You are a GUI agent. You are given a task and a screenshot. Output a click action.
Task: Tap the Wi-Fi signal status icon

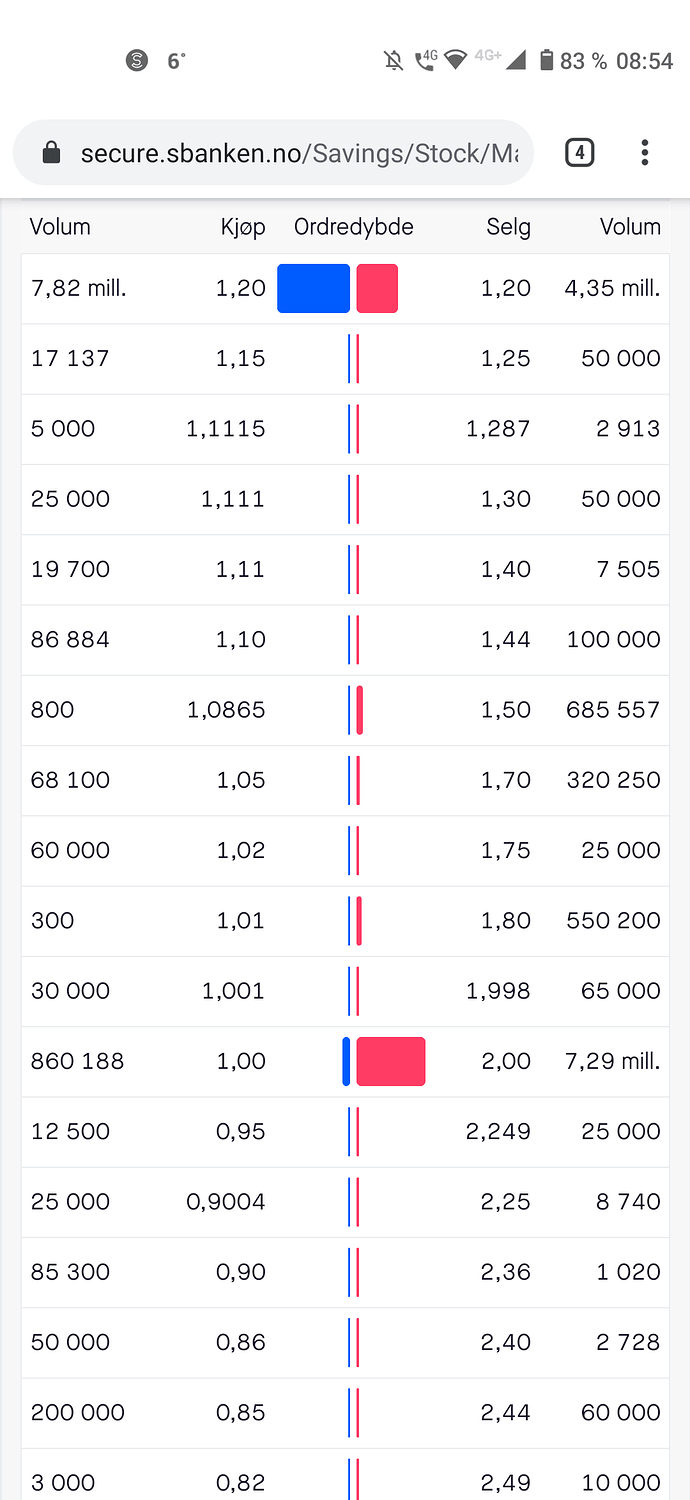[x=456, y=61]
